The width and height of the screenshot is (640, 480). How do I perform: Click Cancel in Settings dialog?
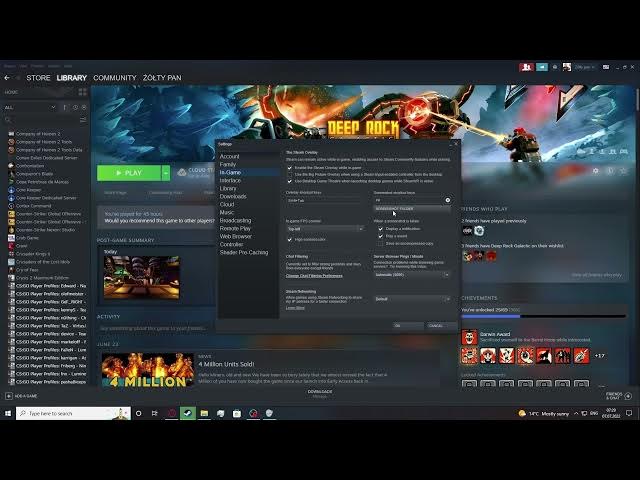pyautogui.click(x=441, y=326)
